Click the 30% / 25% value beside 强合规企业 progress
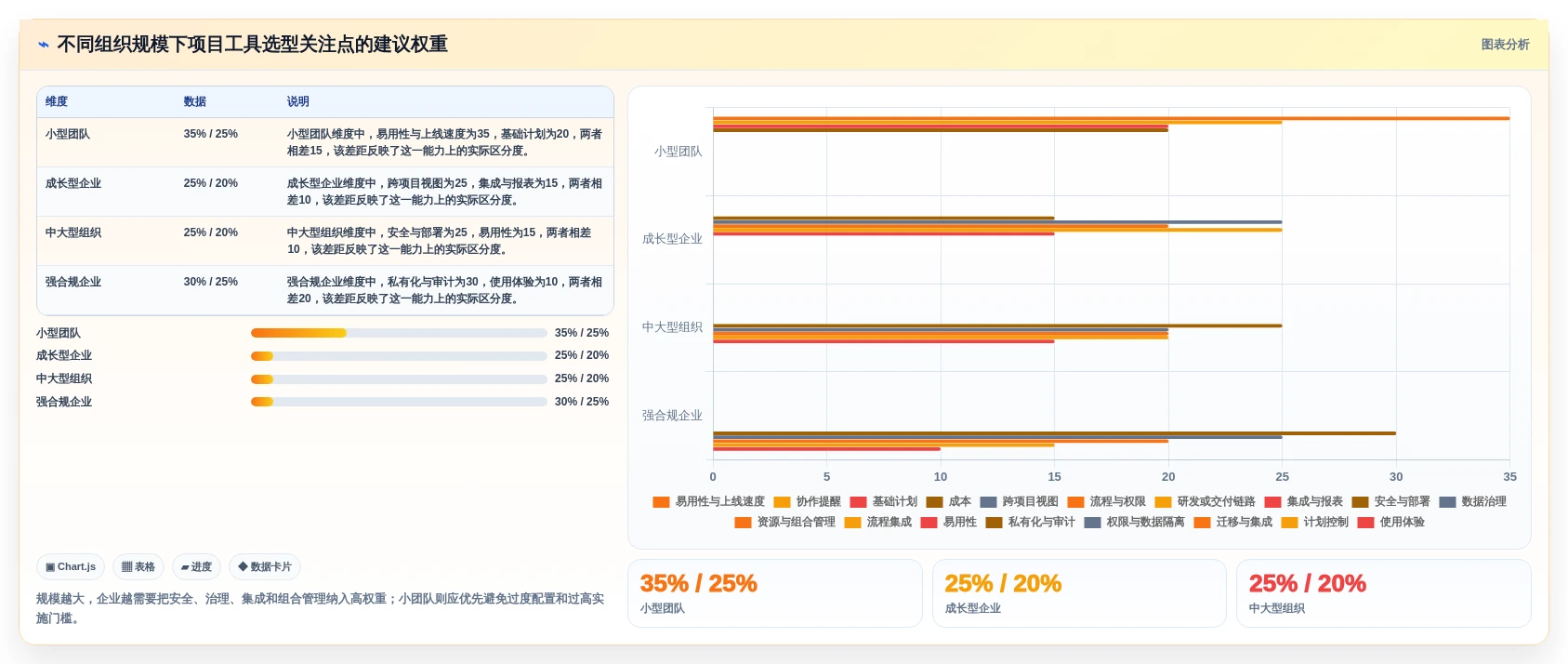 (x=582, y=402)
